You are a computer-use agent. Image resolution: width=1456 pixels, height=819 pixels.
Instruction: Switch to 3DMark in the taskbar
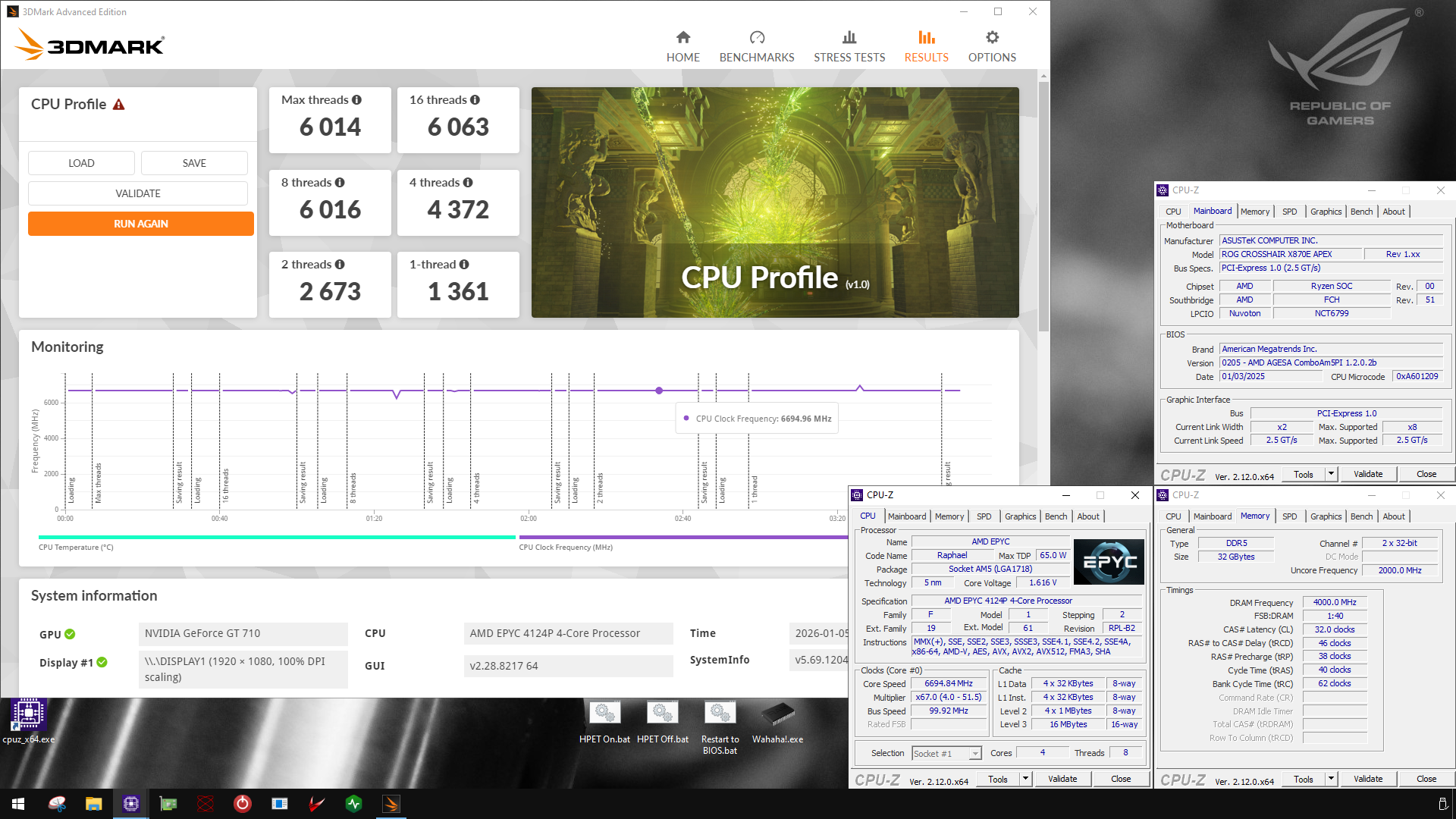tap(391, 804)
